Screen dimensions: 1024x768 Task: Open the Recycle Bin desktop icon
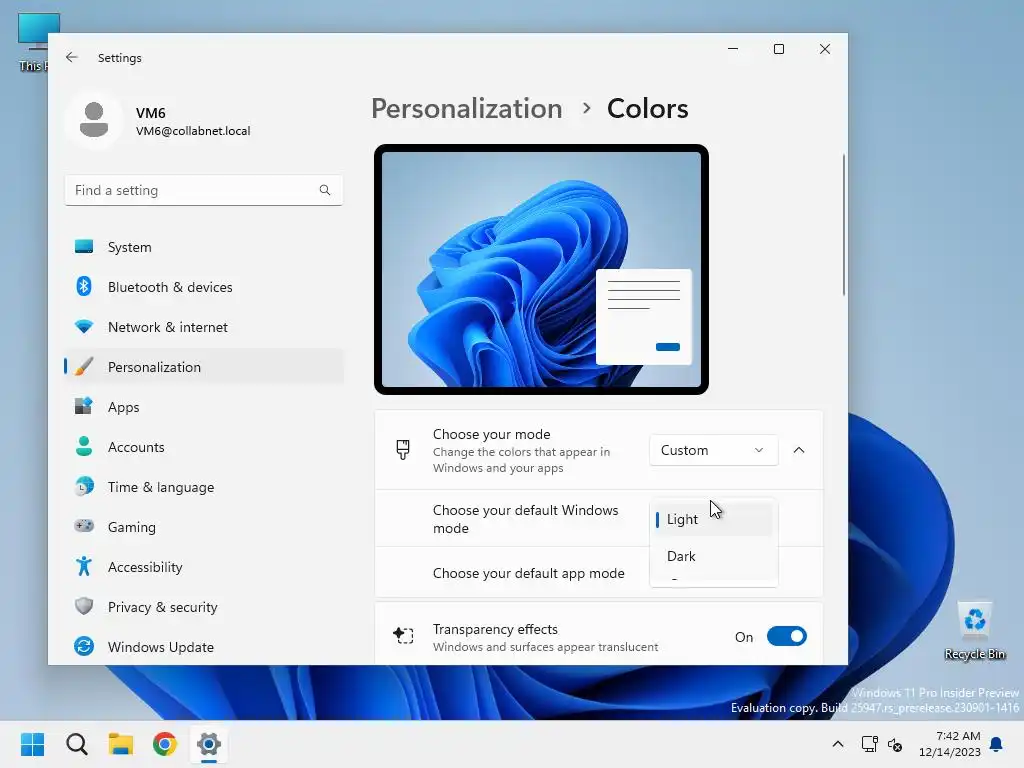pyautogui.click(x=974, y=630)
